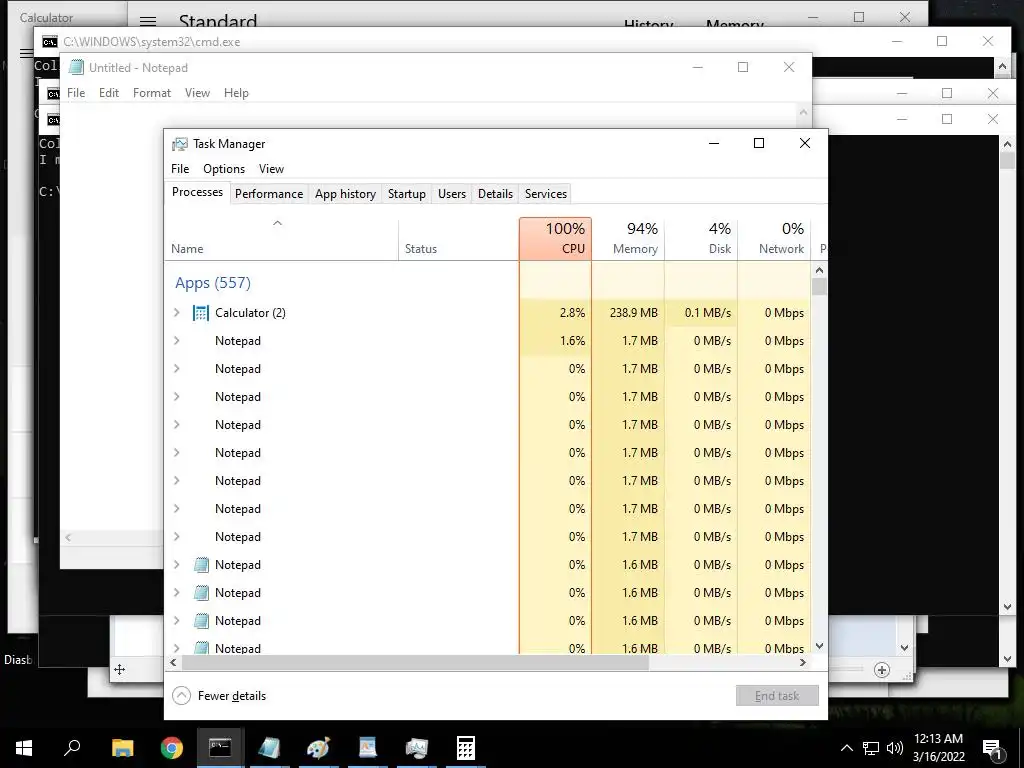Open notification center icon

point(992,749)
